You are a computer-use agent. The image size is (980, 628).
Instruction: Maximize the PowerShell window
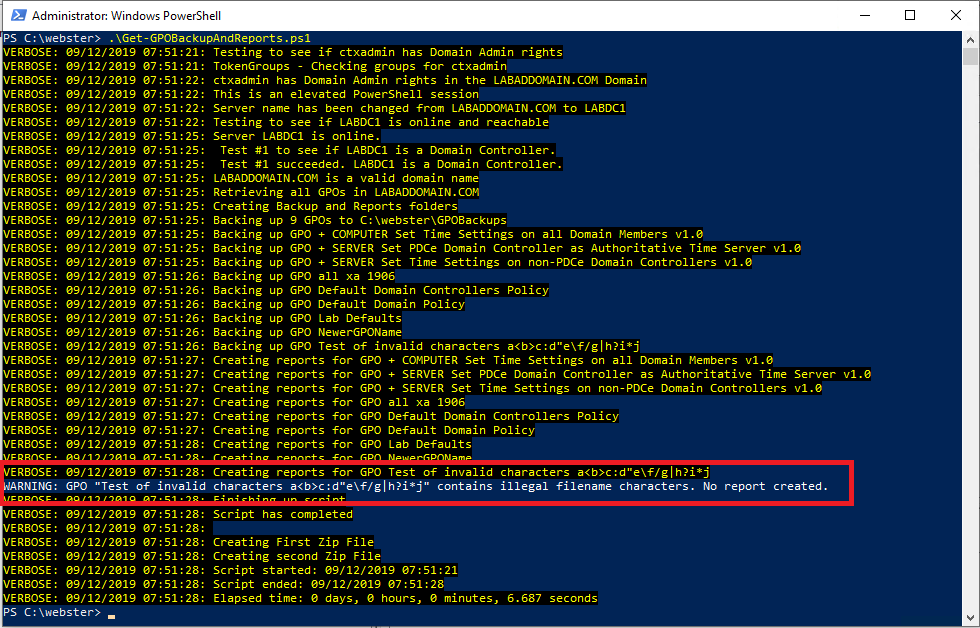910,16
